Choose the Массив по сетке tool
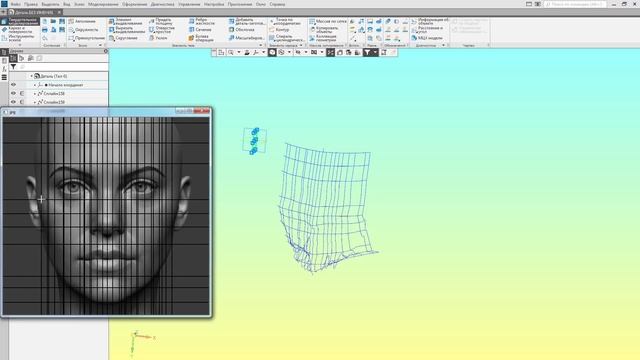The height and width of the screenshot is (360, 640). (328, 21)
